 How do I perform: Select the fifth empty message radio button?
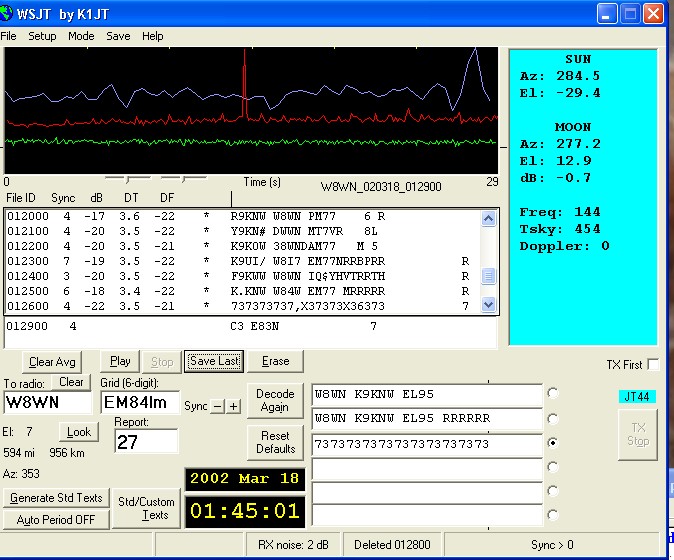point(553,491)
